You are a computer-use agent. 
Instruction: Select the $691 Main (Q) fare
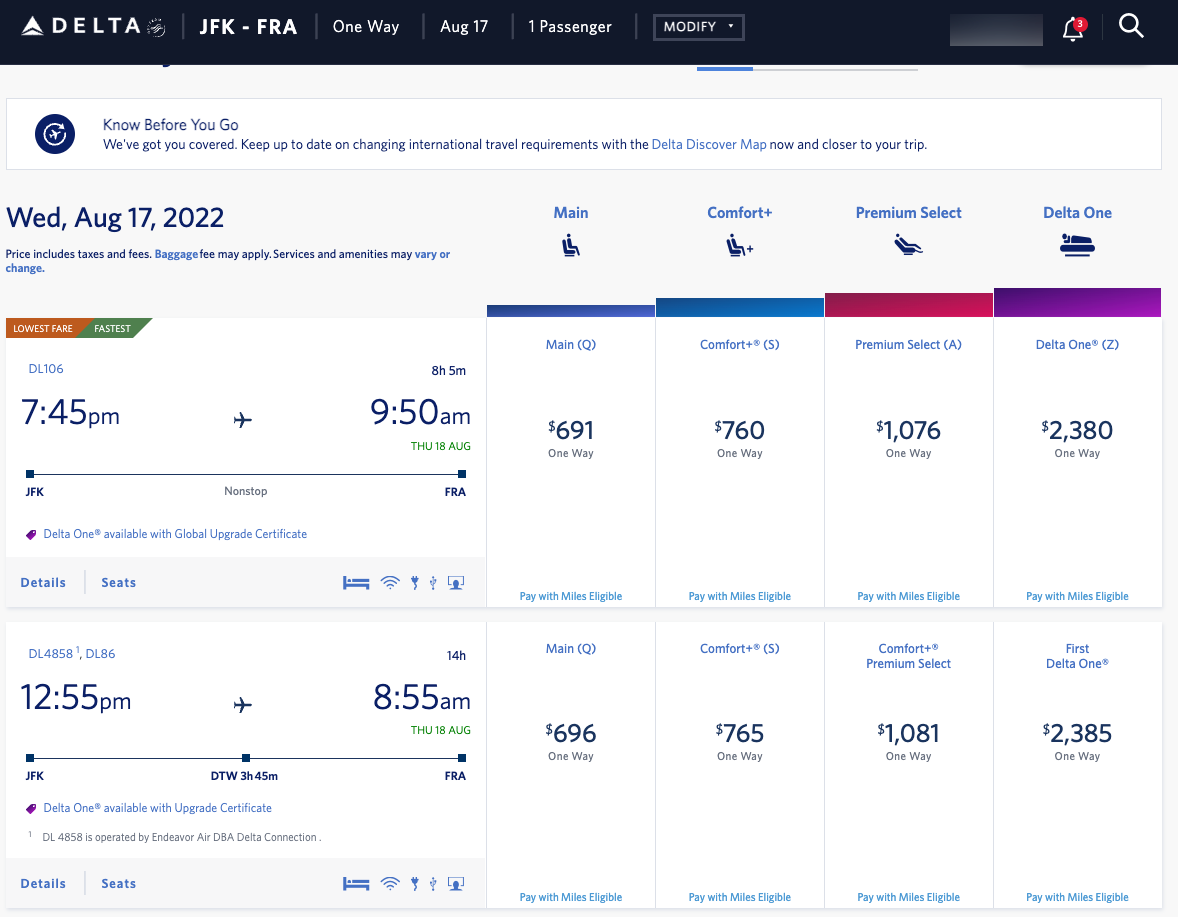570,430
